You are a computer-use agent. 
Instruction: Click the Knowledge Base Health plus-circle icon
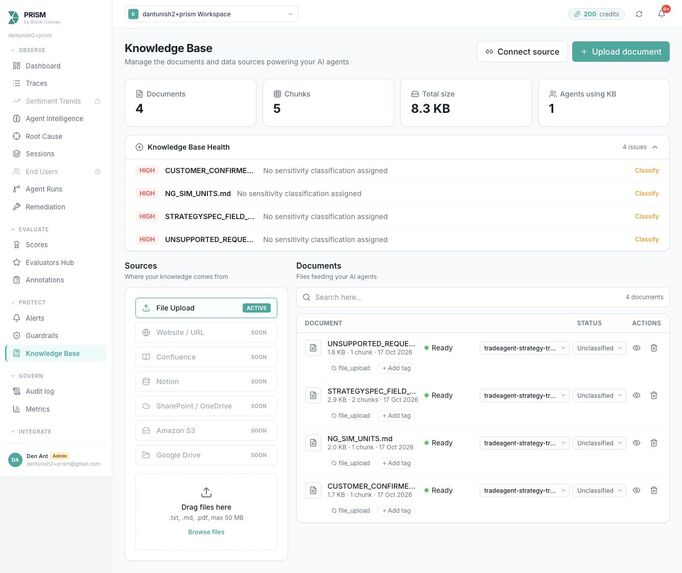[x=139, y=147]
